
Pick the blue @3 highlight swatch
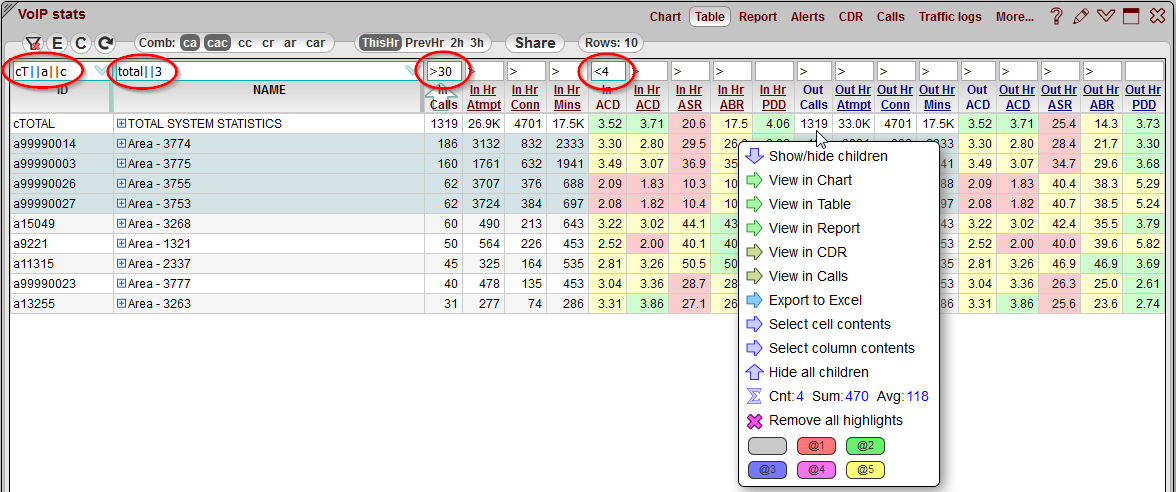point(767,470)
